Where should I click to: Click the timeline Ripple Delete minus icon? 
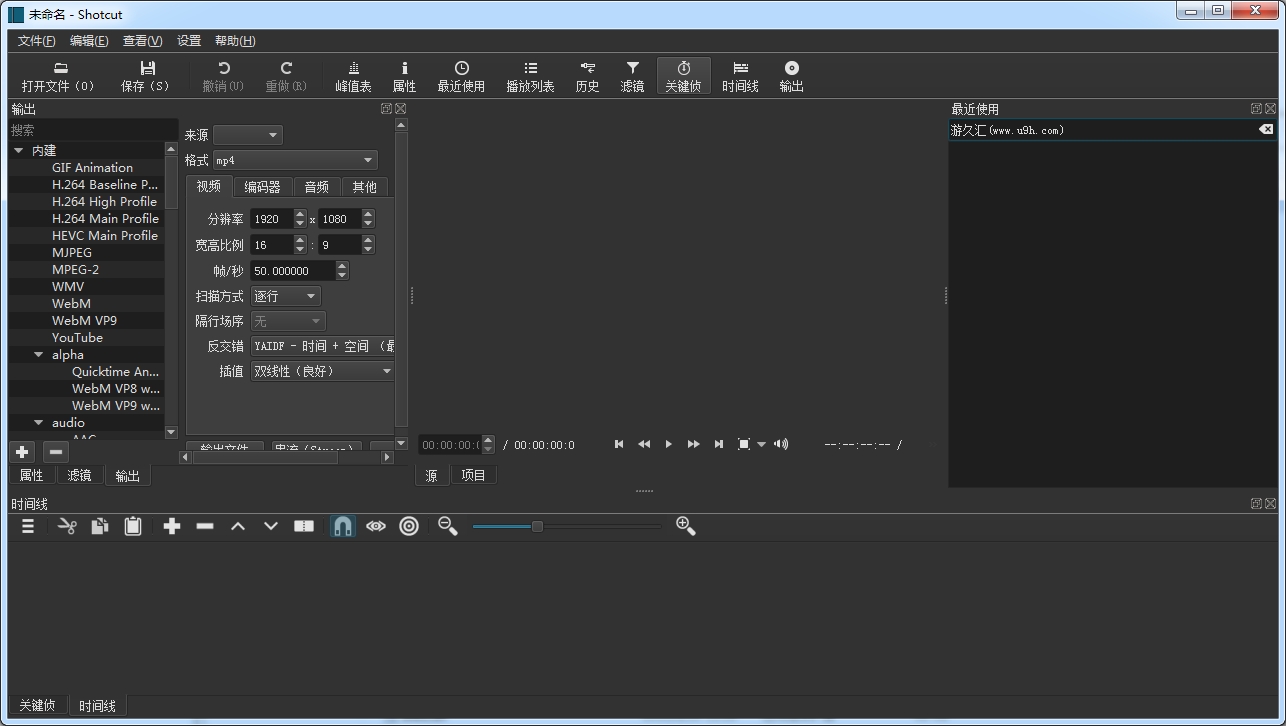click(205, 526)
